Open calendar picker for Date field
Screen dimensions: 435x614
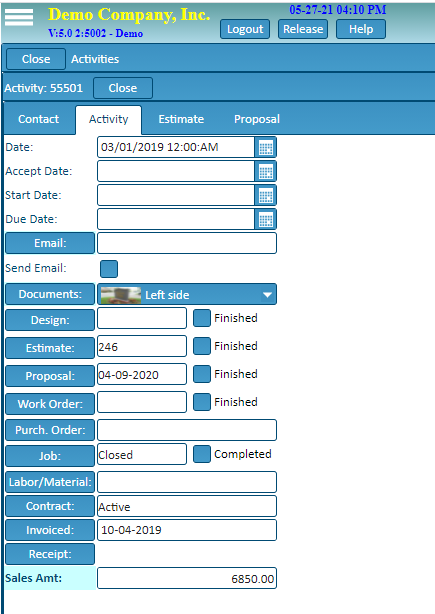tap(266, 148)
